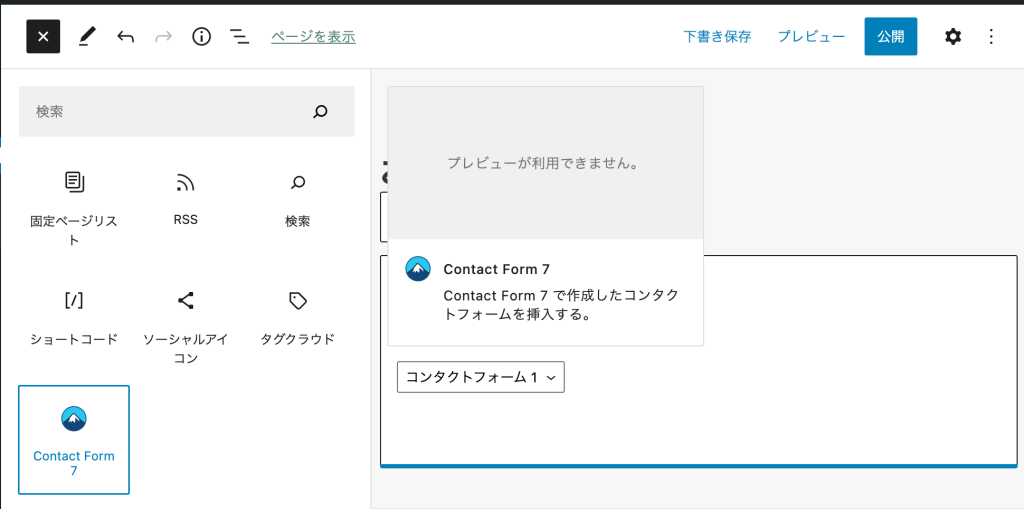Click the Contact Form 7 description text

pyautogui.click(x=561, y=305)
